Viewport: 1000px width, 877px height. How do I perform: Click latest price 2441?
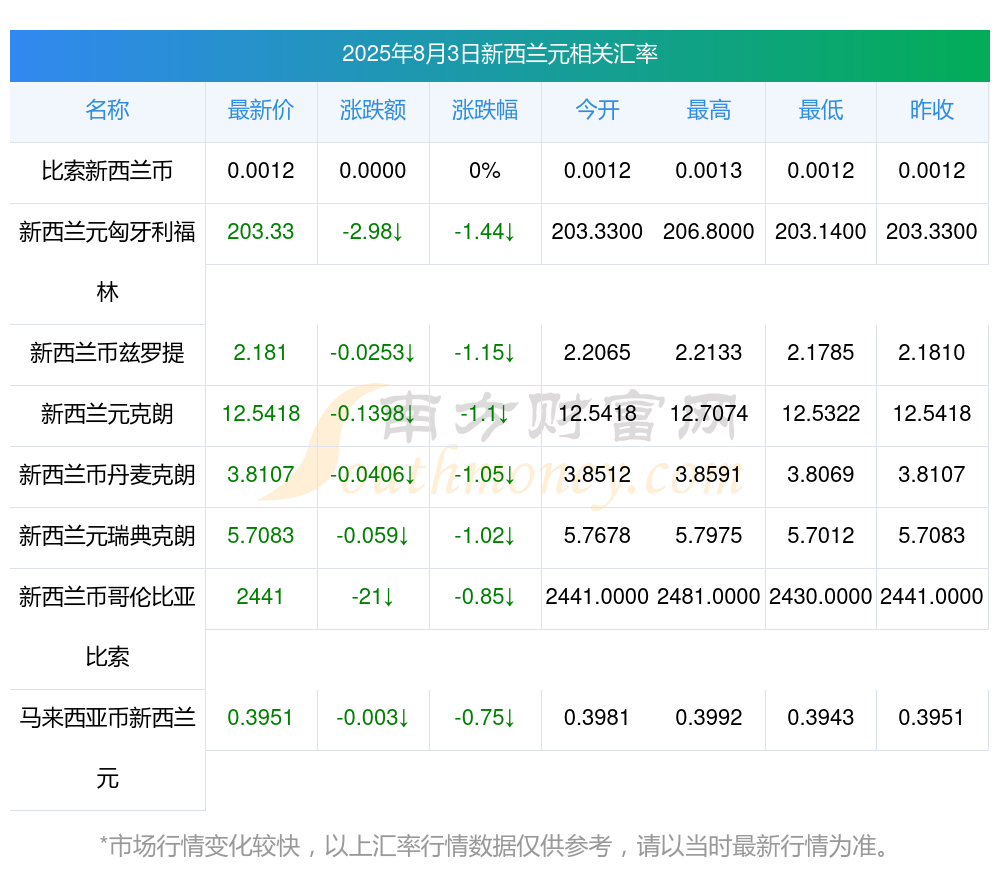click(x=260, y=596)
